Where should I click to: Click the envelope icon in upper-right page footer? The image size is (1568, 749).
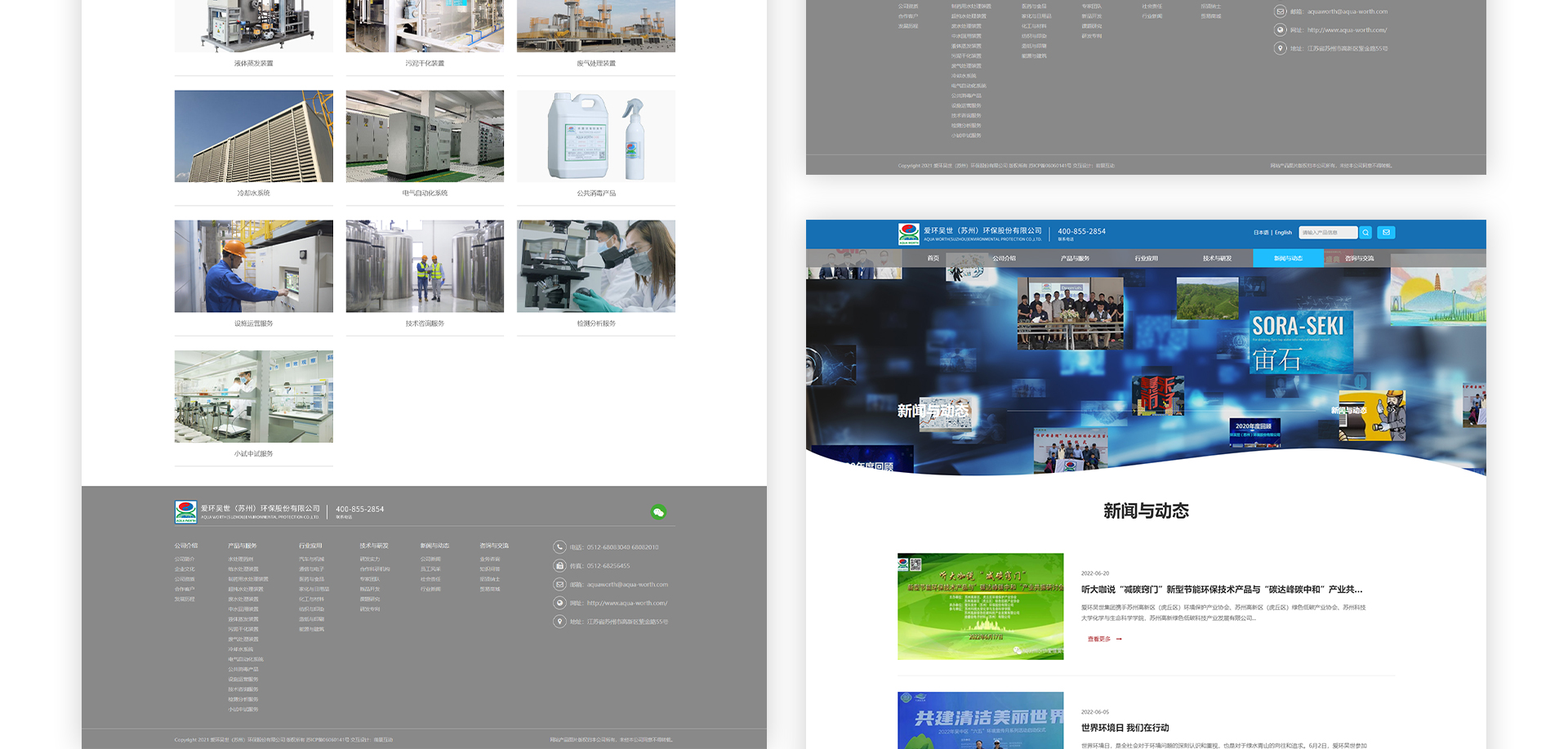pyautogui.click(x=1281, y=11)
